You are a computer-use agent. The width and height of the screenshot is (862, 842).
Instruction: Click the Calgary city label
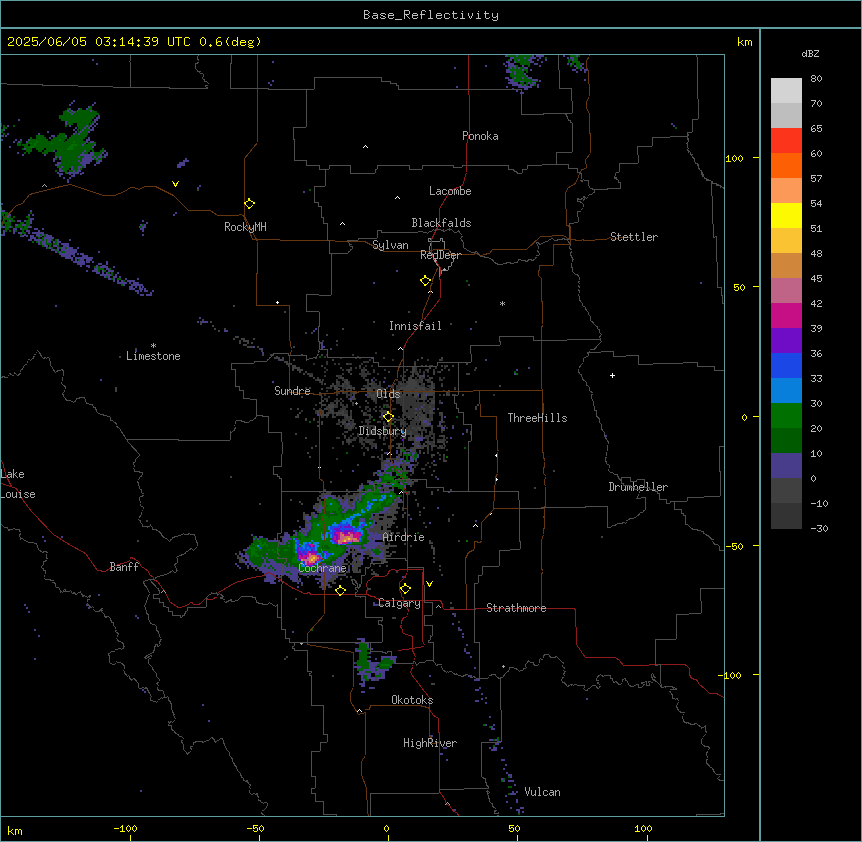tap(400, 603)
